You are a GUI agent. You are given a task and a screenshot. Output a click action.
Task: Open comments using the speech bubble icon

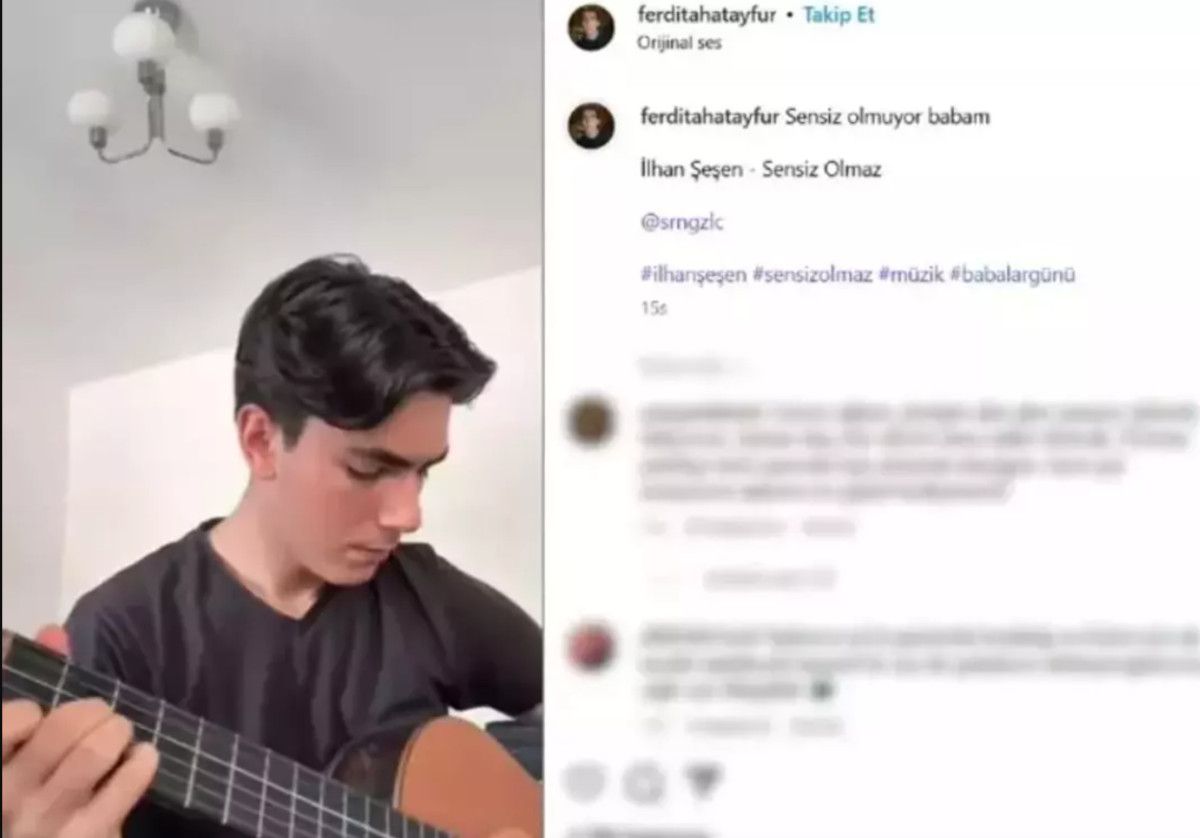pyautogui.click(x=647, y=781)
